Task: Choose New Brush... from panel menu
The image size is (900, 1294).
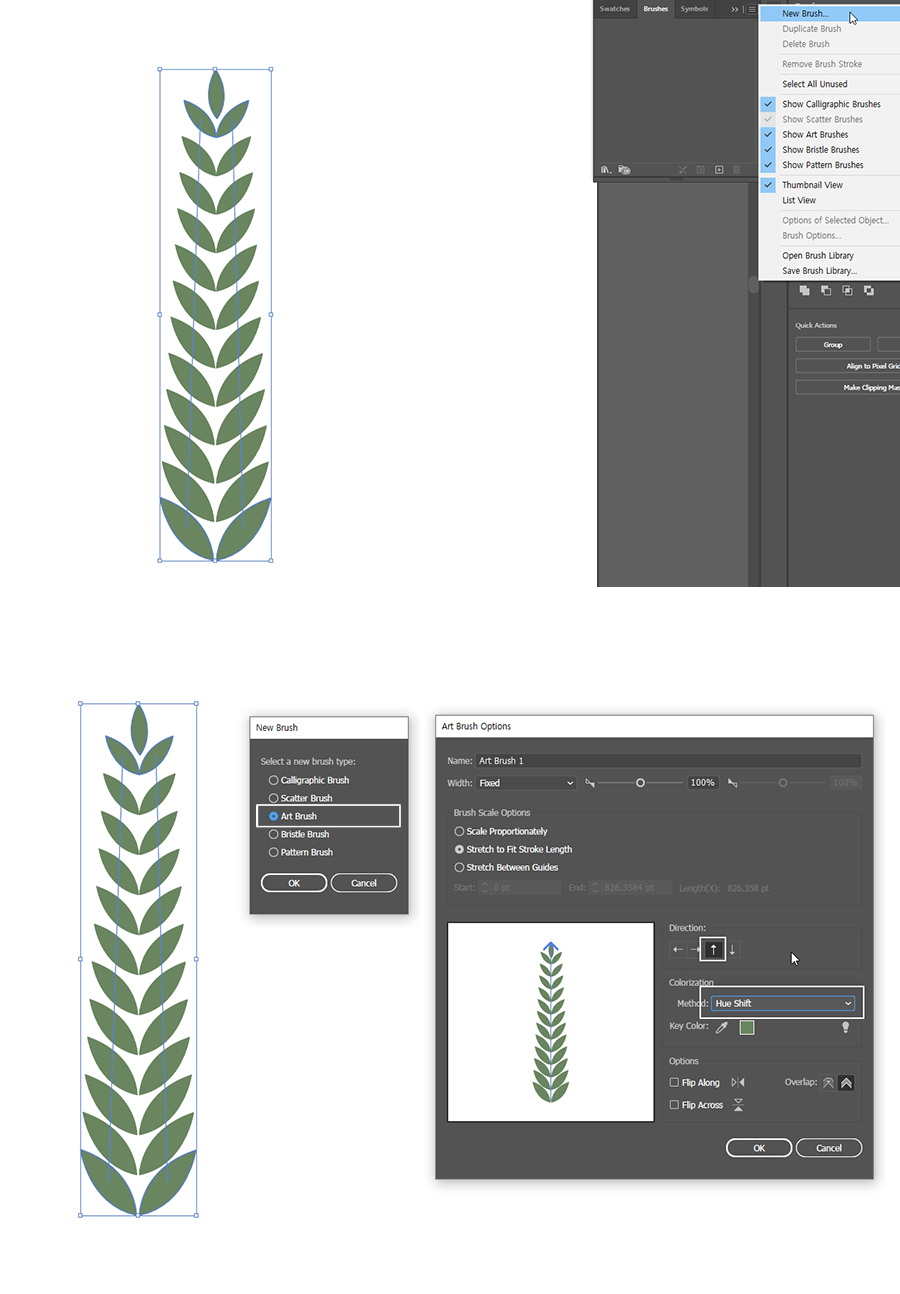Action: (830, 14)
